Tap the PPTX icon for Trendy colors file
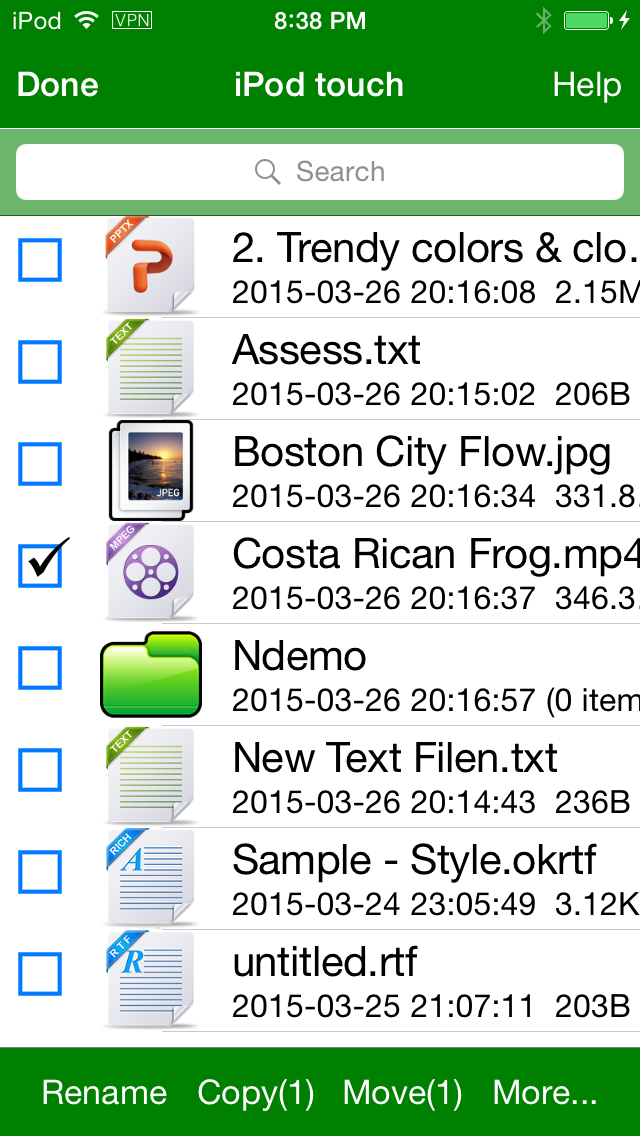 tap(150, 266)
